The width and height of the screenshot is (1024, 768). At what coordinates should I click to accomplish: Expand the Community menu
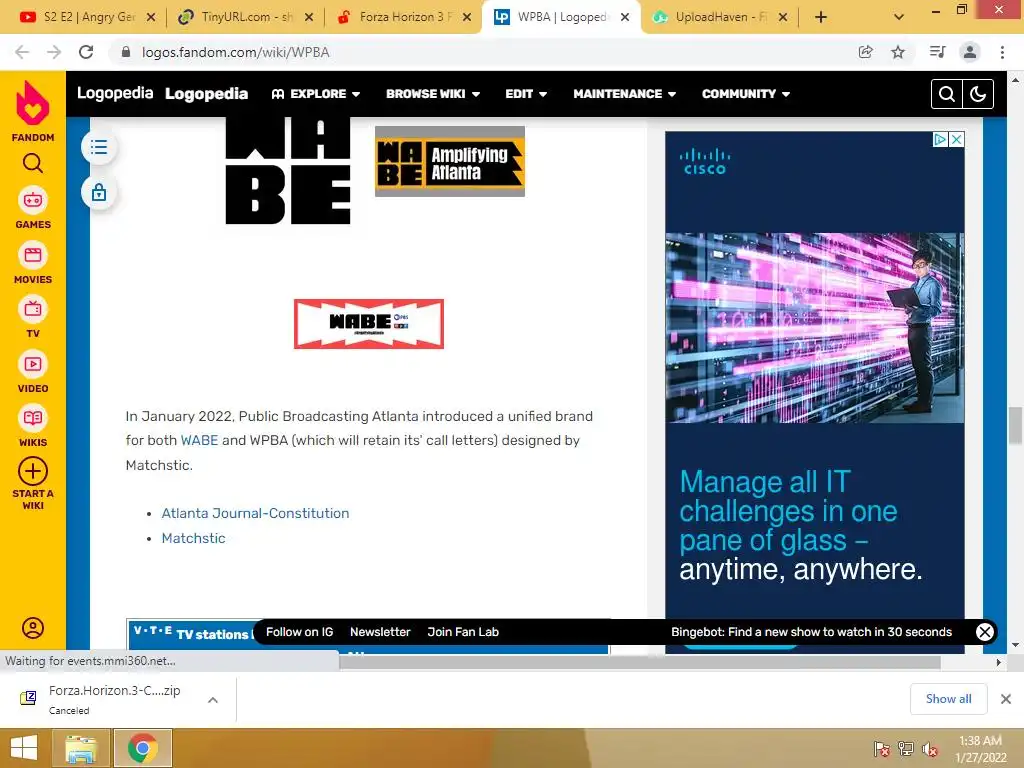[746, 94]
